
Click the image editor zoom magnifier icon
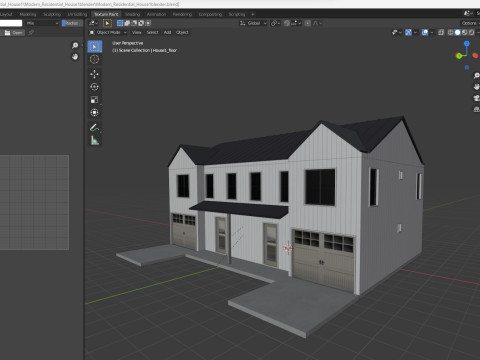point(75,45)
